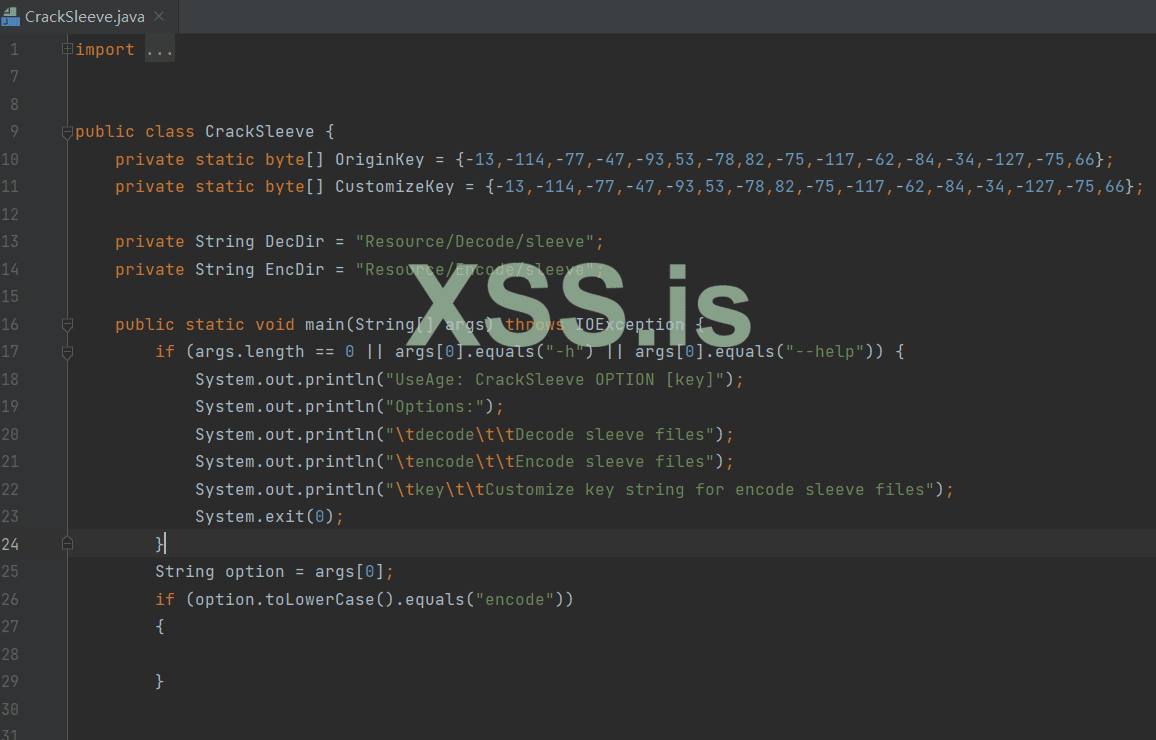
Task: Click the "Resource/Decode/sleeve" string literal
Action: coord(475,242)
